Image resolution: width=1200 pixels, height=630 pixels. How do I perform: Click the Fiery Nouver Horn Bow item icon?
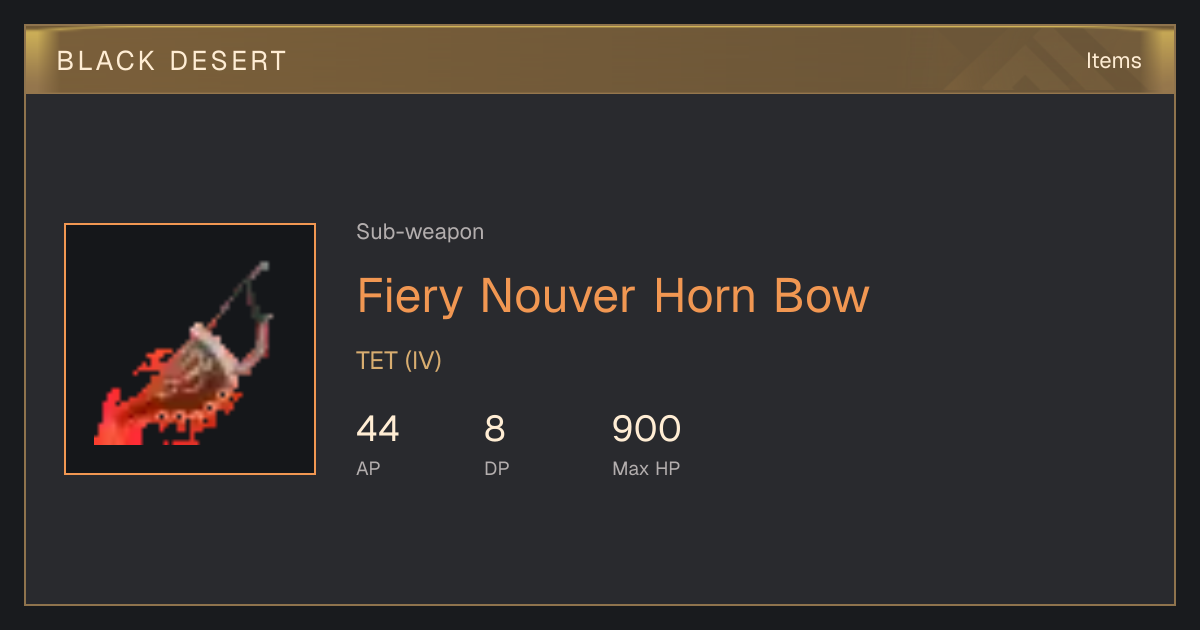tap(190, 349)
